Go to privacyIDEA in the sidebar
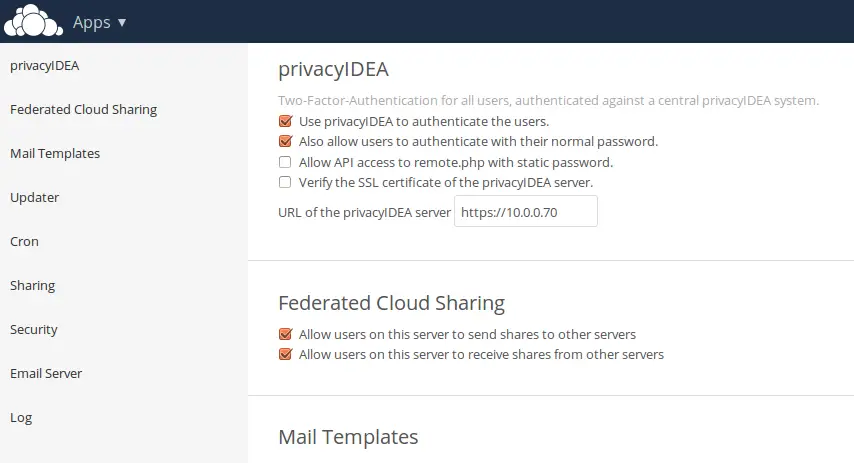 [x=45, y=65]
